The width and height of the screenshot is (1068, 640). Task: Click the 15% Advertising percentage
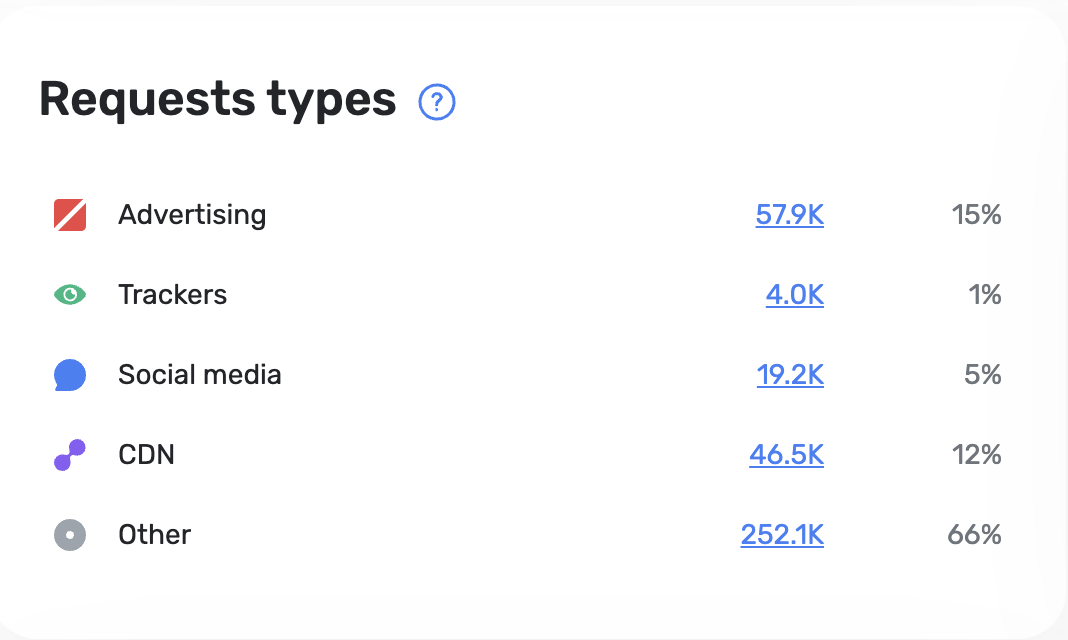(x=976, y=215)
